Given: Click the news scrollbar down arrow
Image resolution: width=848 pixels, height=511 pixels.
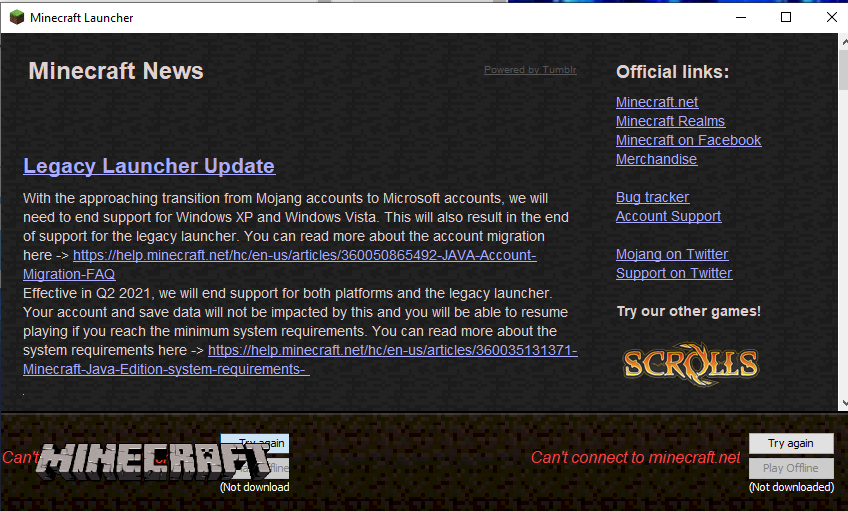Looking at the screenshot, I should coord(844,403).
